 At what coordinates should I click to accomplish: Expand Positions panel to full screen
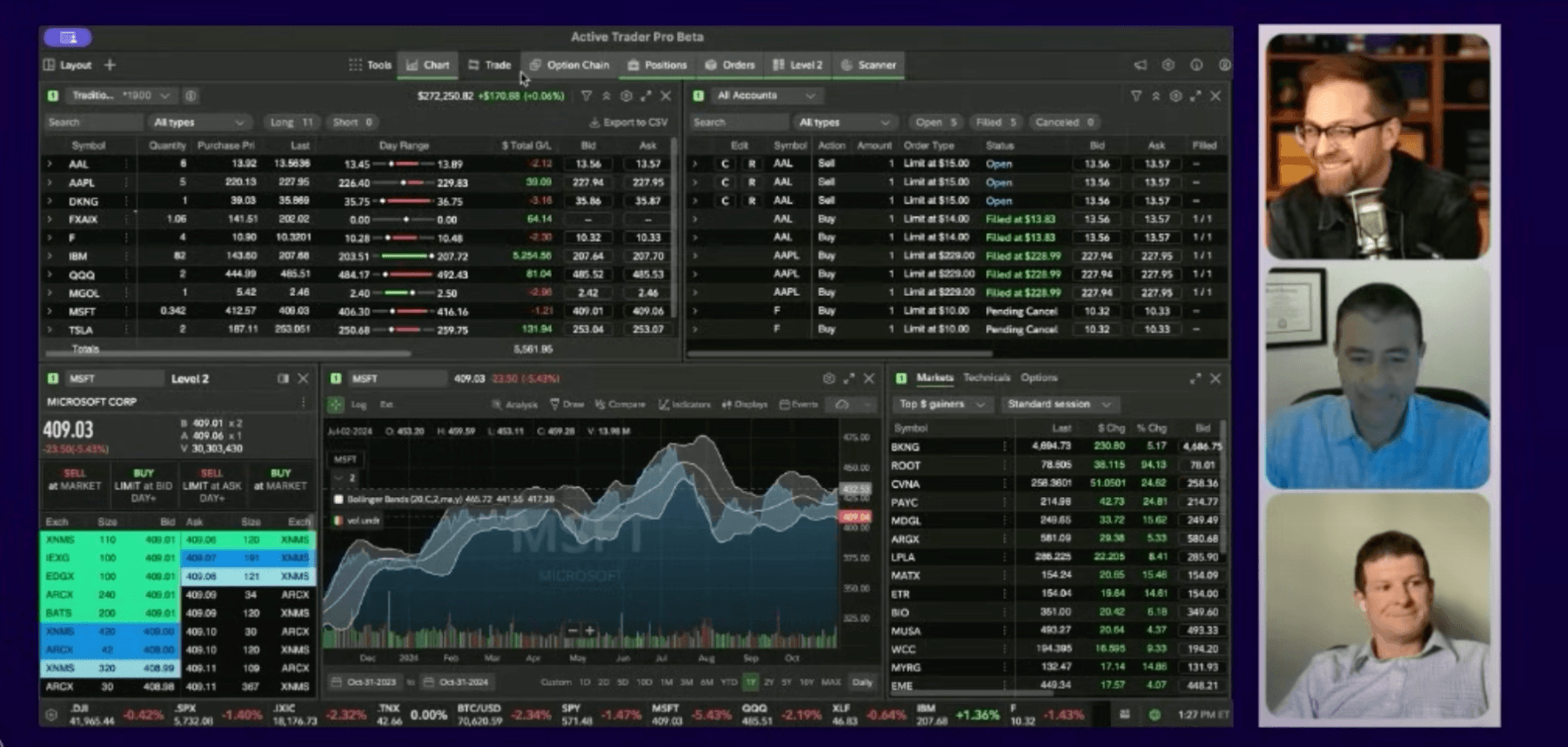(x=646, y=96)
